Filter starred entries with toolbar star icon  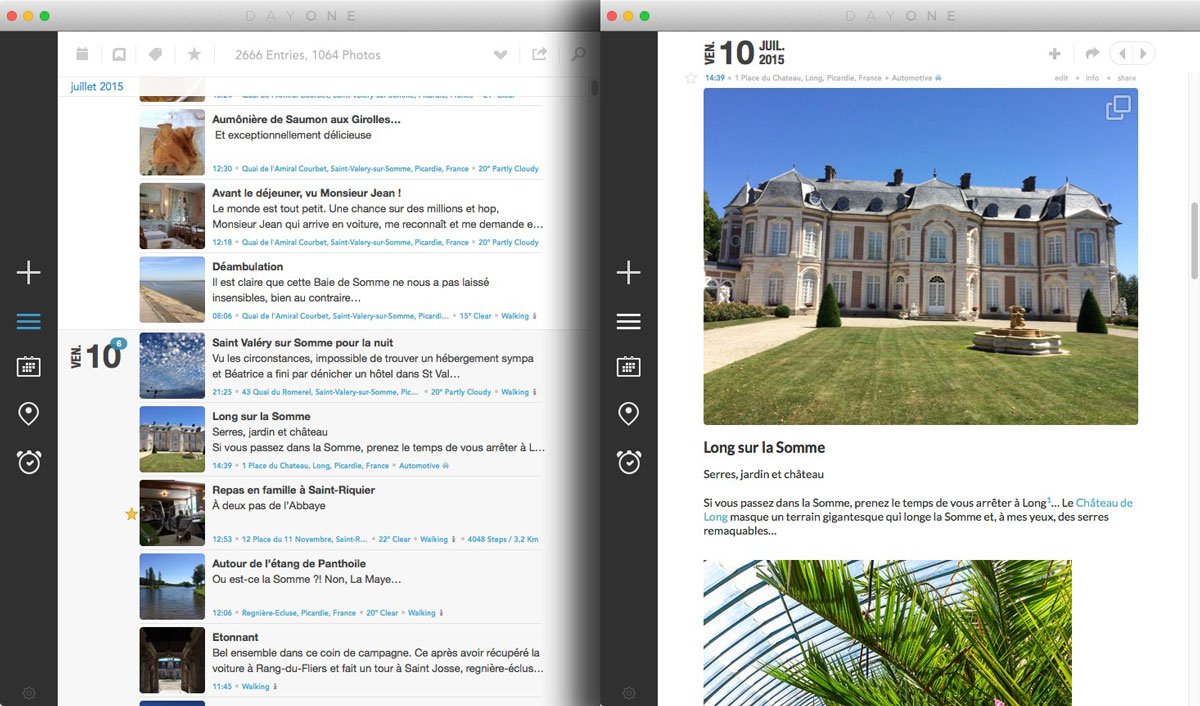[x=194, y=54]
